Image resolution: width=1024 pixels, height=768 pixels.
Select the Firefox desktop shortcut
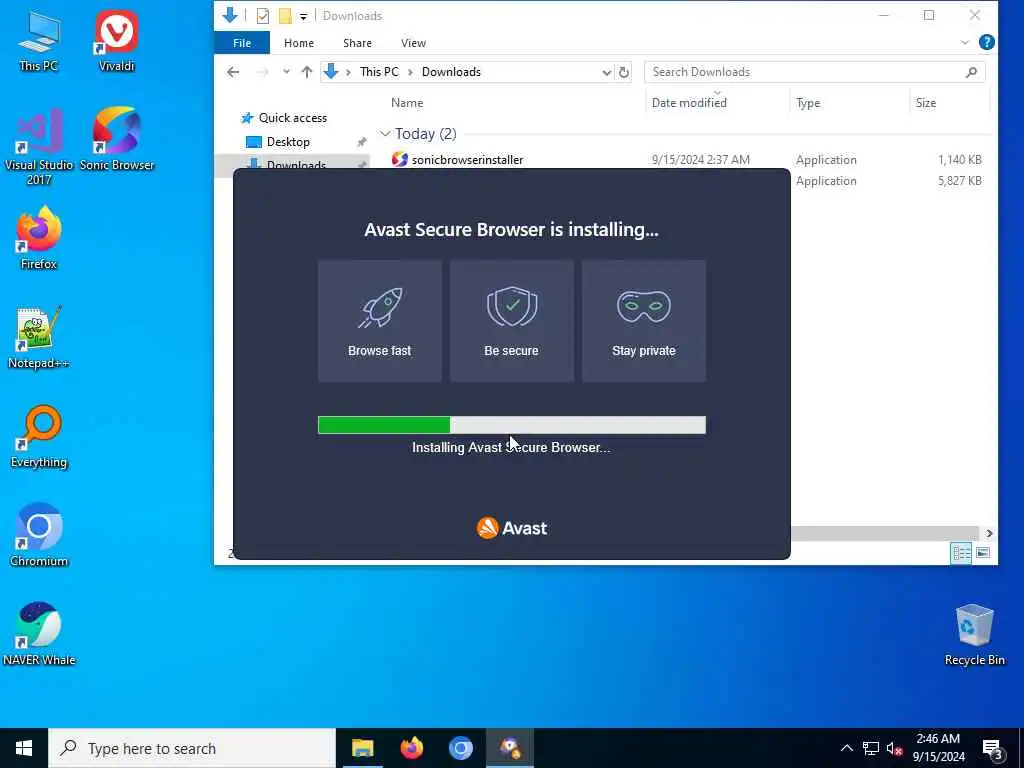[x=39, y=238]
